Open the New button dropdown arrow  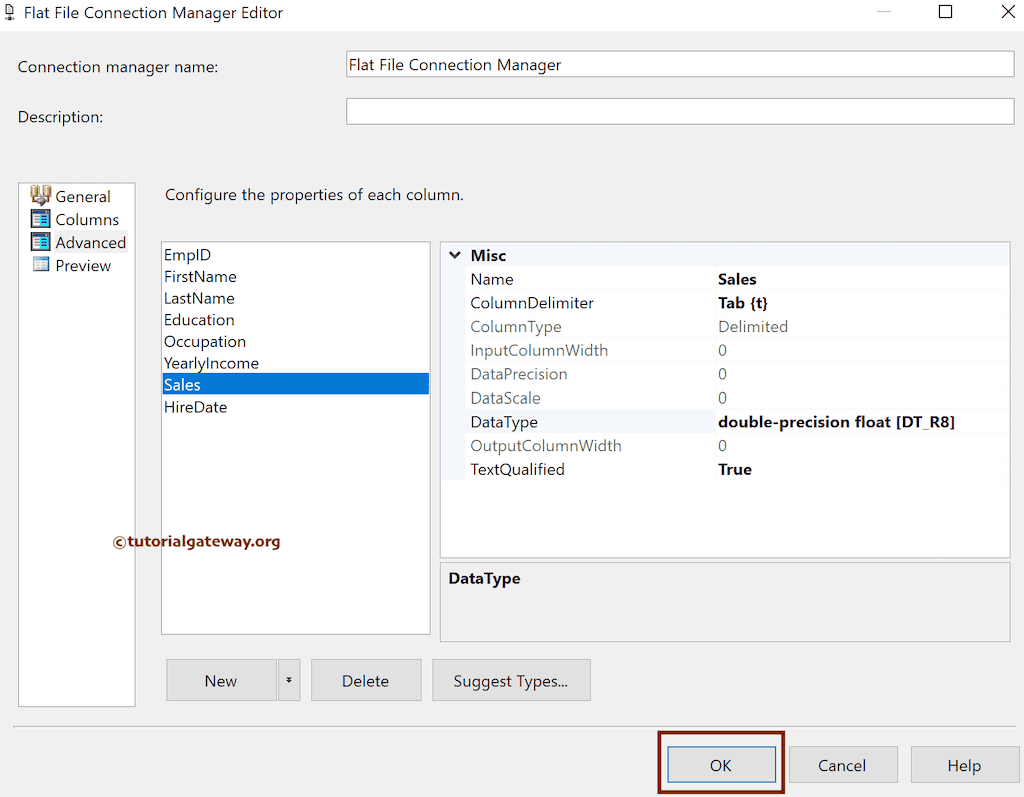pyautogui.click(x=289, y=680)
